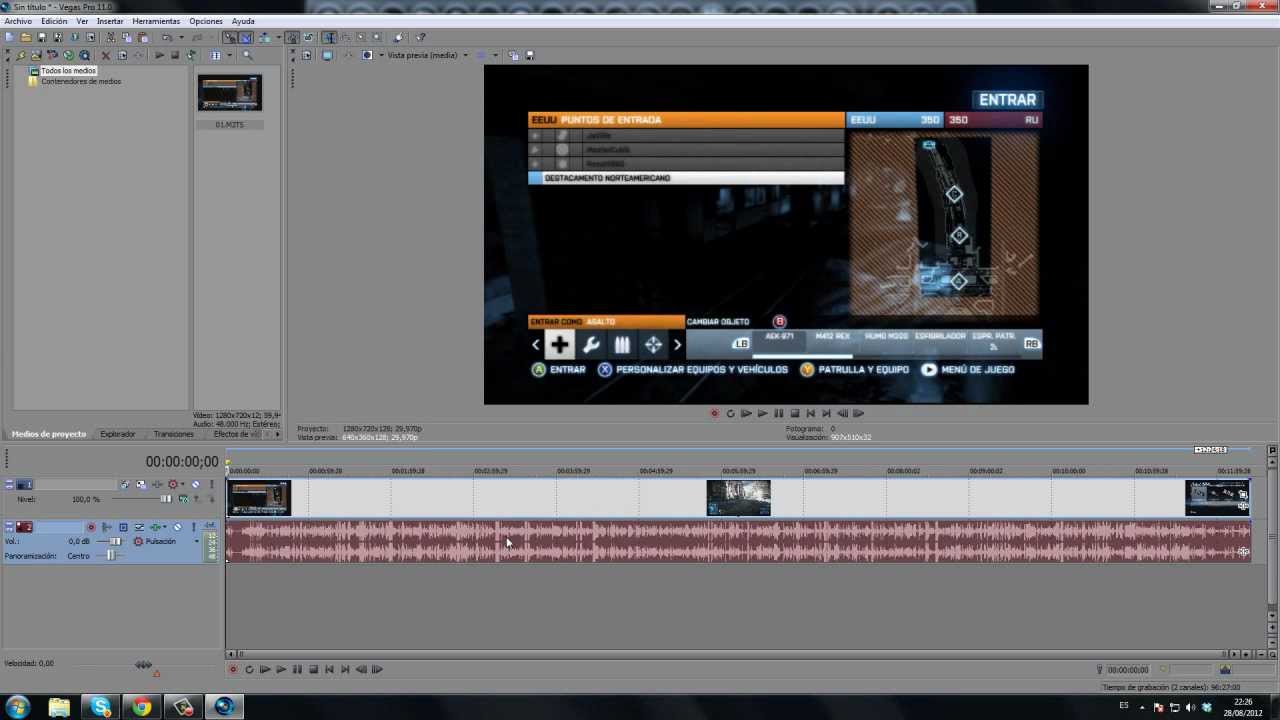
Task: Adjust the video track Nivel slider
Action: pyautogui.click(x=166, y=499)
